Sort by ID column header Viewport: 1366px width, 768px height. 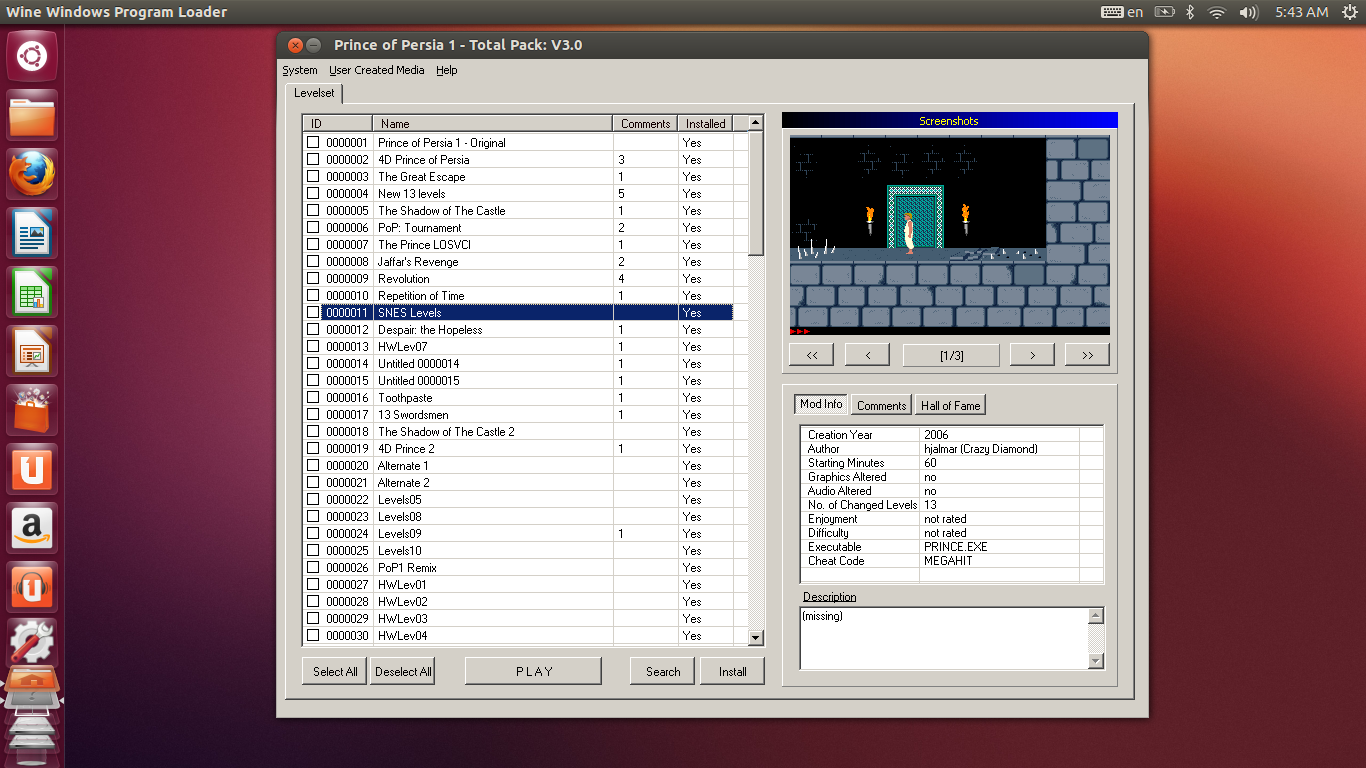coord(338,123)
